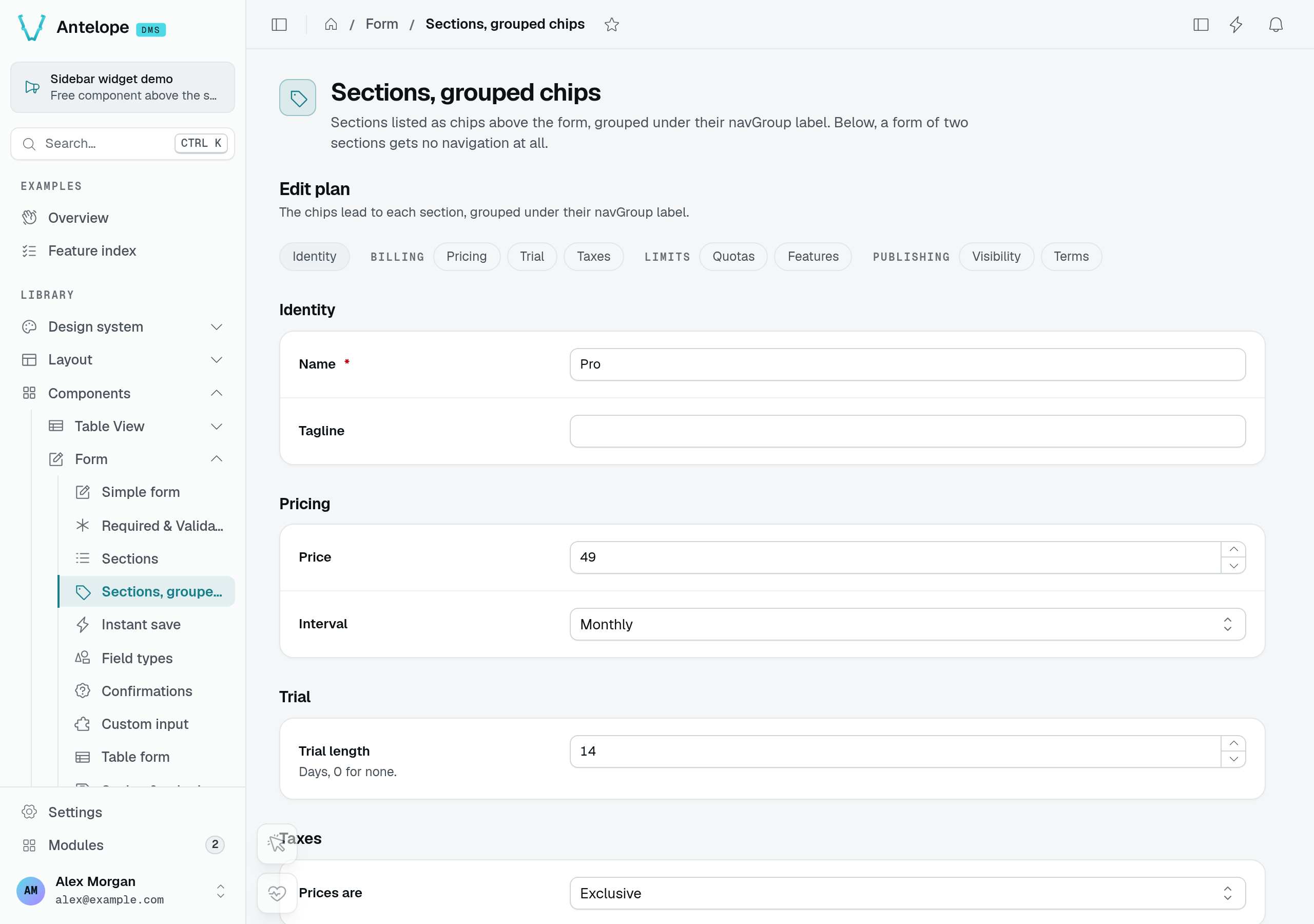Screen dimensions: 1314x924
Task: Decrease Trial length with down arrow
Action: [1233, 759]
